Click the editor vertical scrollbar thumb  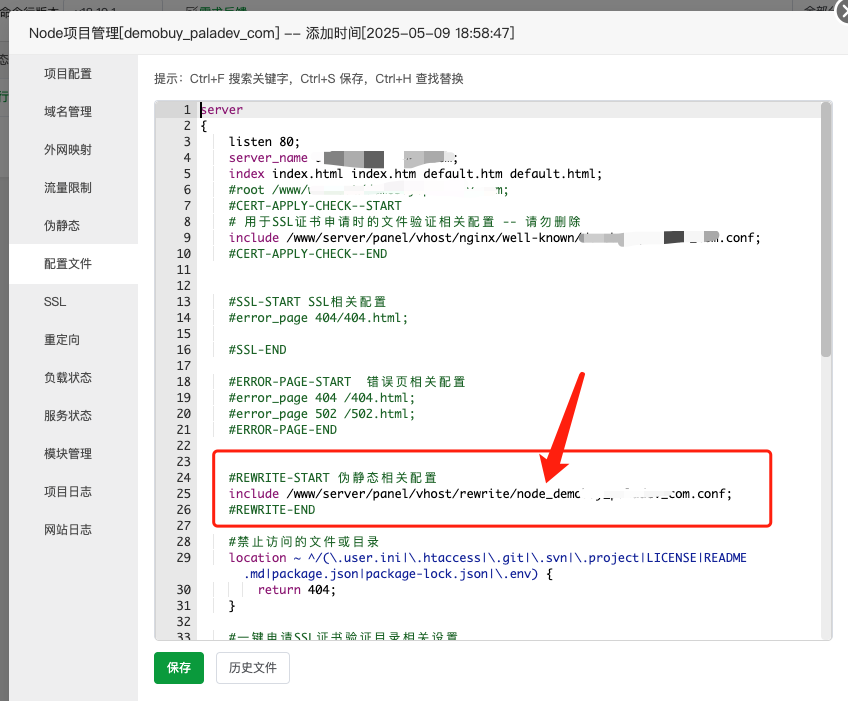(825, 229)
